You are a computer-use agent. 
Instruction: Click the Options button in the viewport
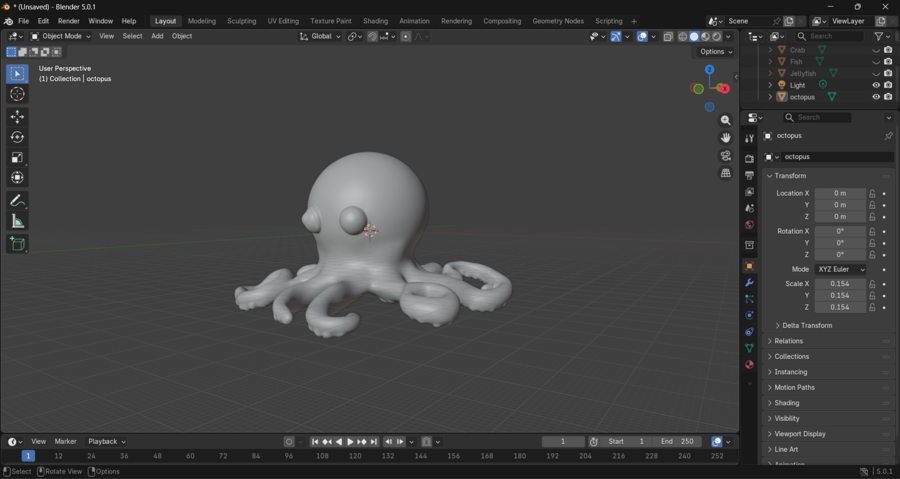pyautogui.click(x=715, y=52)
